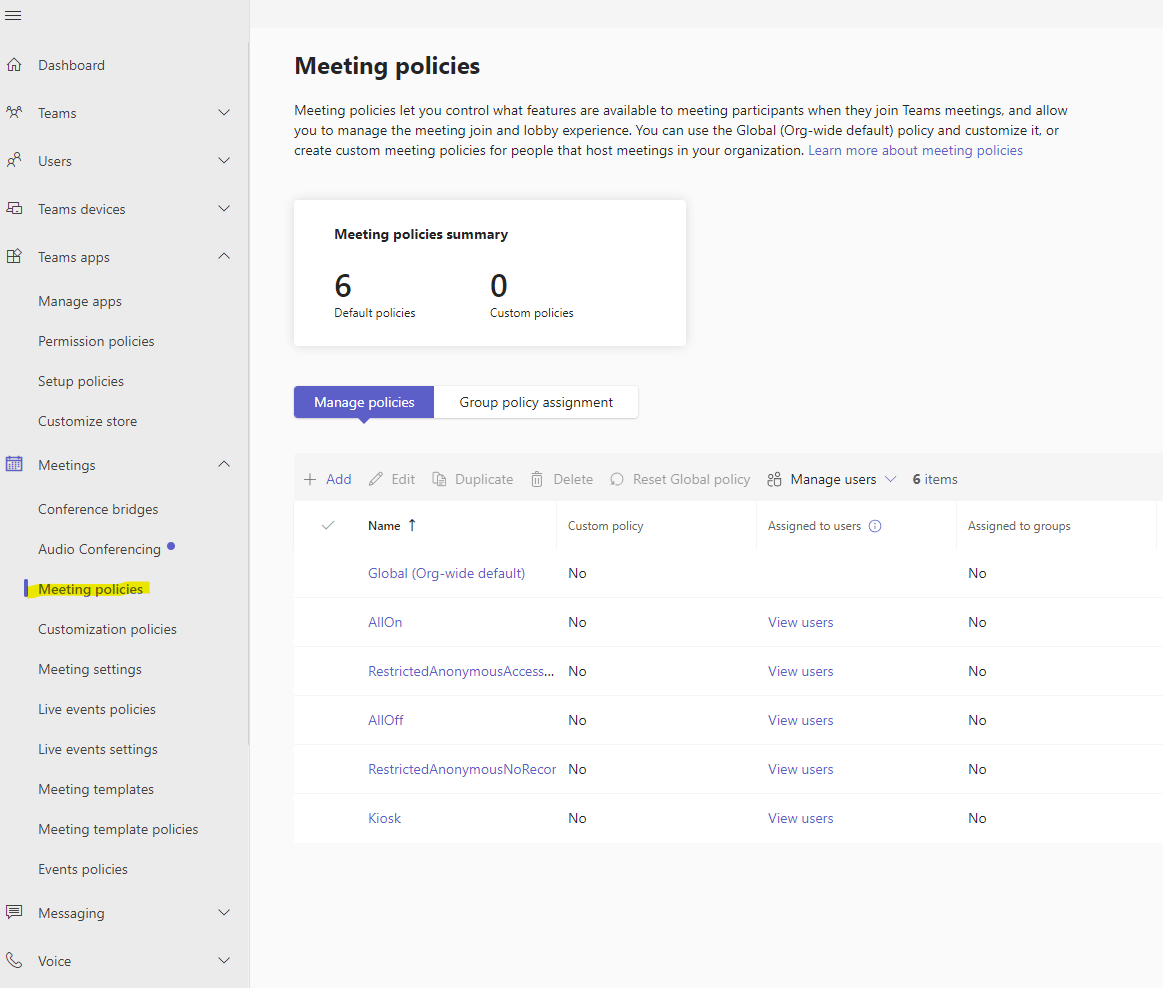Click the Name column sort arrow
This screenshot has height=988, width=1163.
[x=412, y=525]
